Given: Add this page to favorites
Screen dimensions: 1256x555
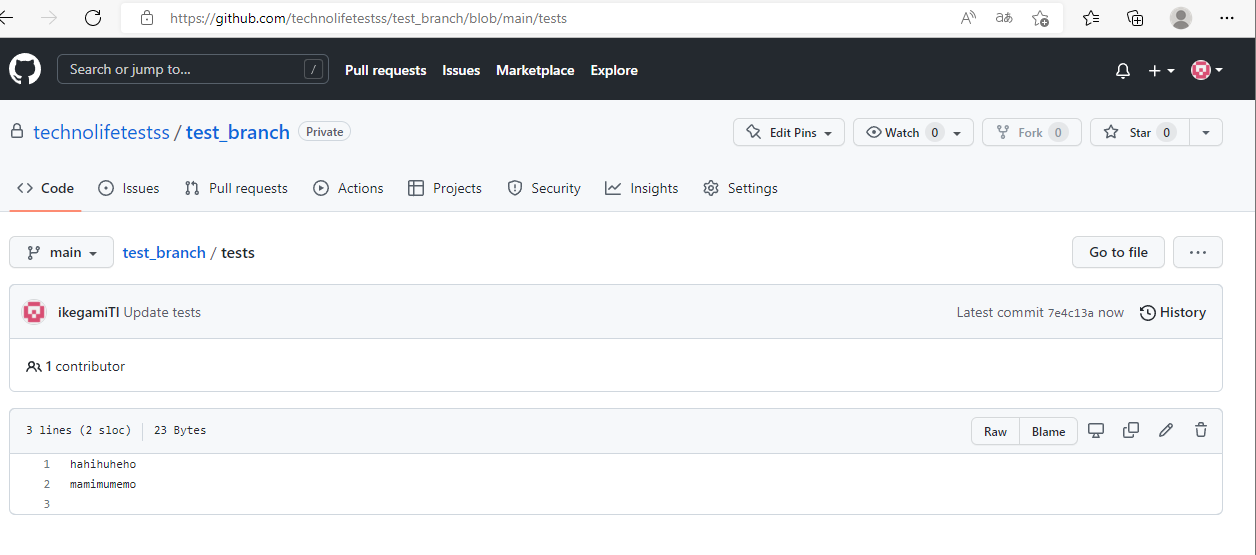Looking at the screenshot, I should click(x=1040, y=18).
